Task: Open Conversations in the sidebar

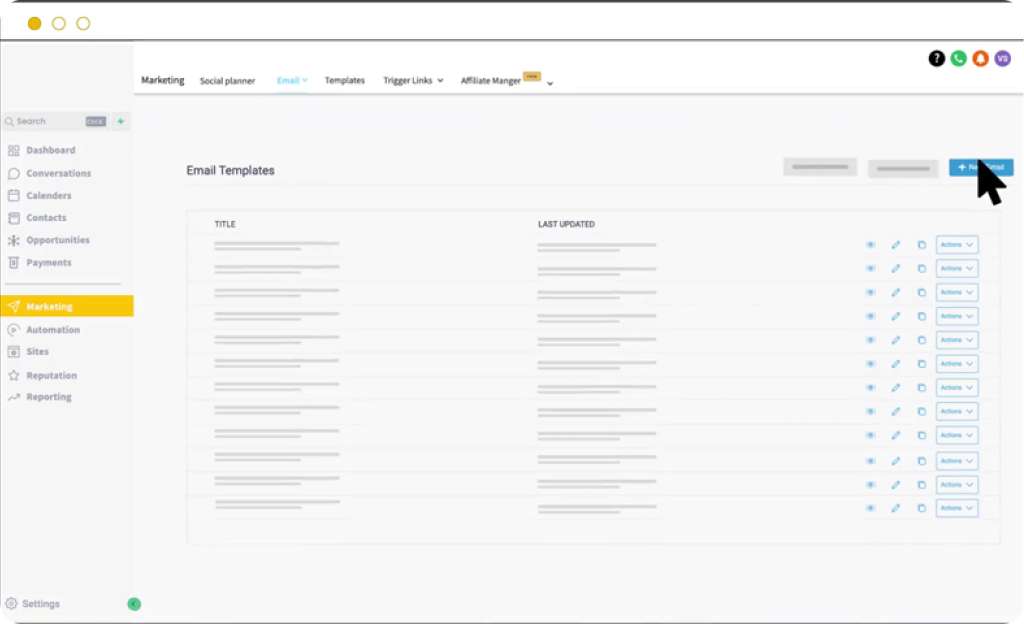Action: coord(58,173)
